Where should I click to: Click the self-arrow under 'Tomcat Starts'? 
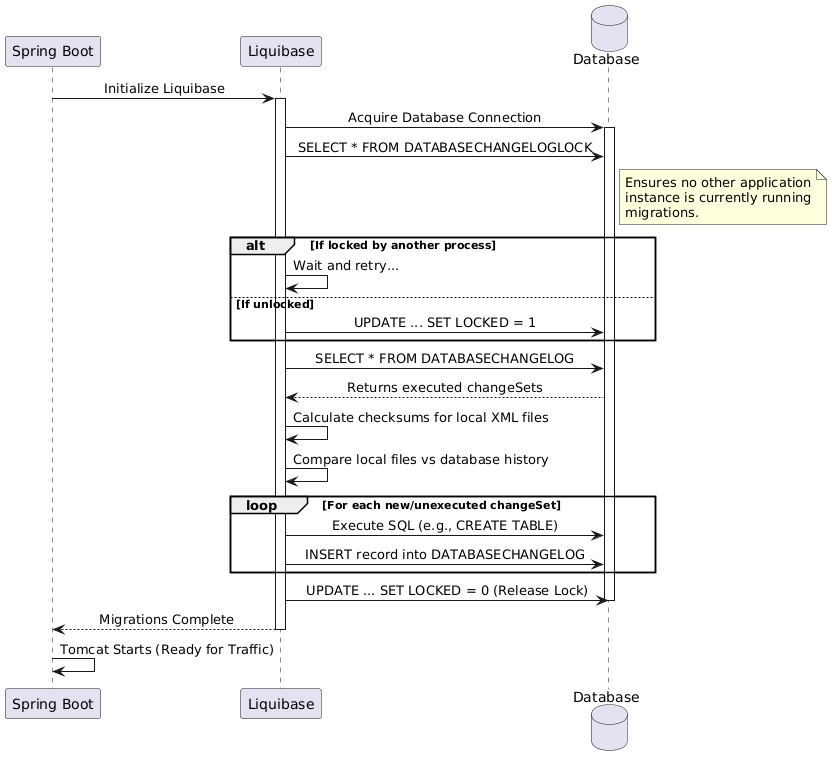[73, 665]
